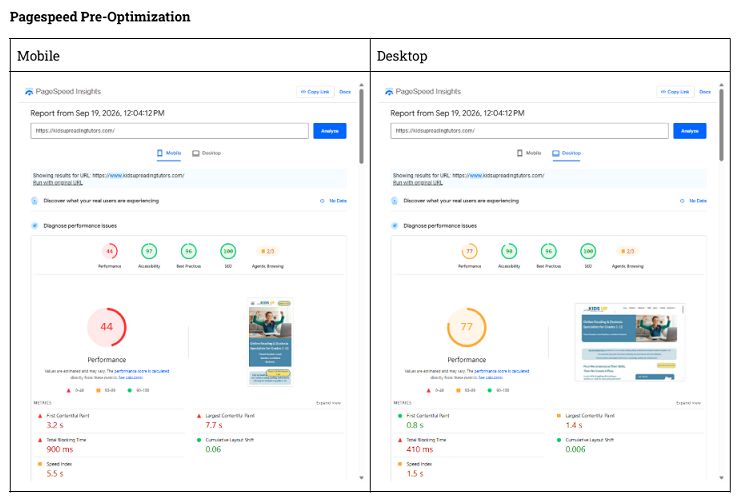Screen dimensions: 743x499
Task: Click the large red 44 Performance gauge
Action: point(107,327)
